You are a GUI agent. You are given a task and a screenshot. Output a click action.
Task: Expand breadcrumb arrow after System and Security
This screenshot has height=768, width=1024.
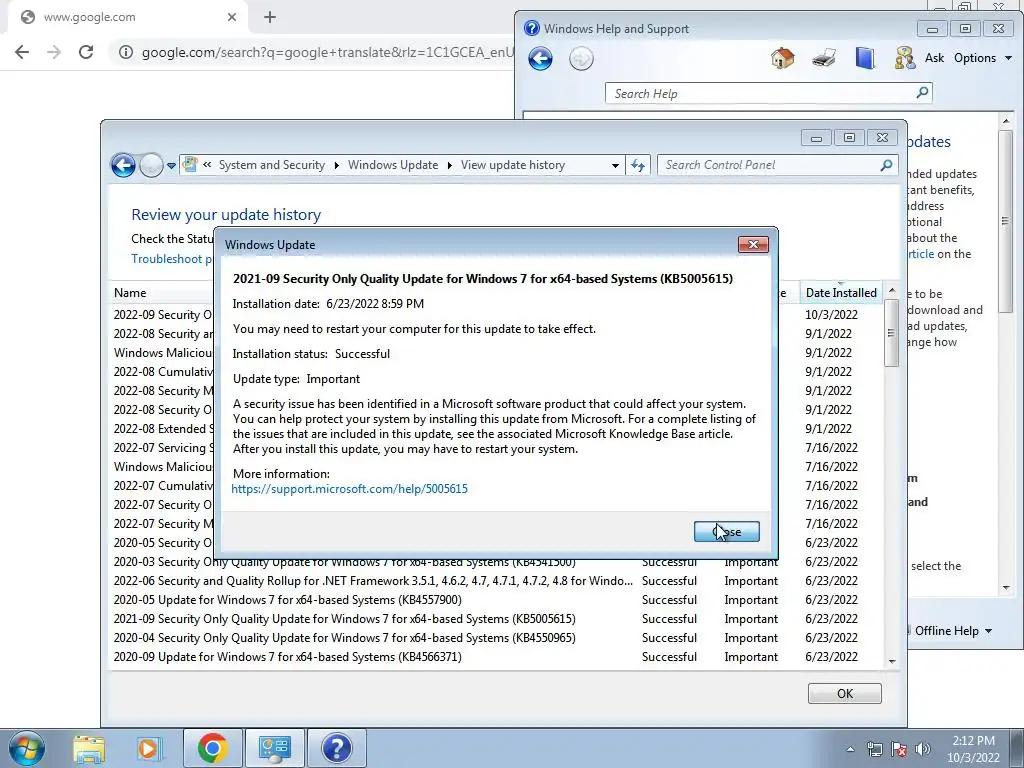(336, 165)
